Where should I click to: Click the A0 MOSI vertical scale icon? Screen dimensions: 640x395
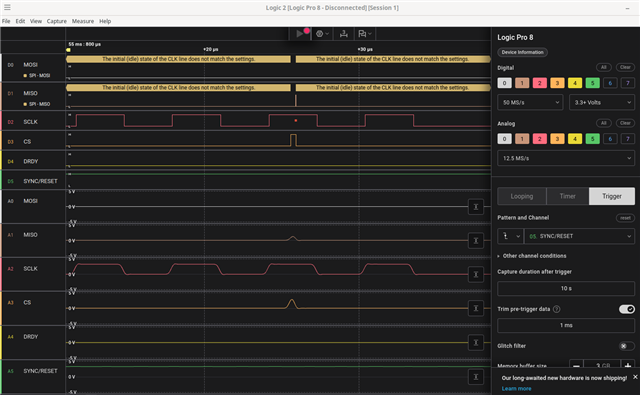(x=476, y=207)
